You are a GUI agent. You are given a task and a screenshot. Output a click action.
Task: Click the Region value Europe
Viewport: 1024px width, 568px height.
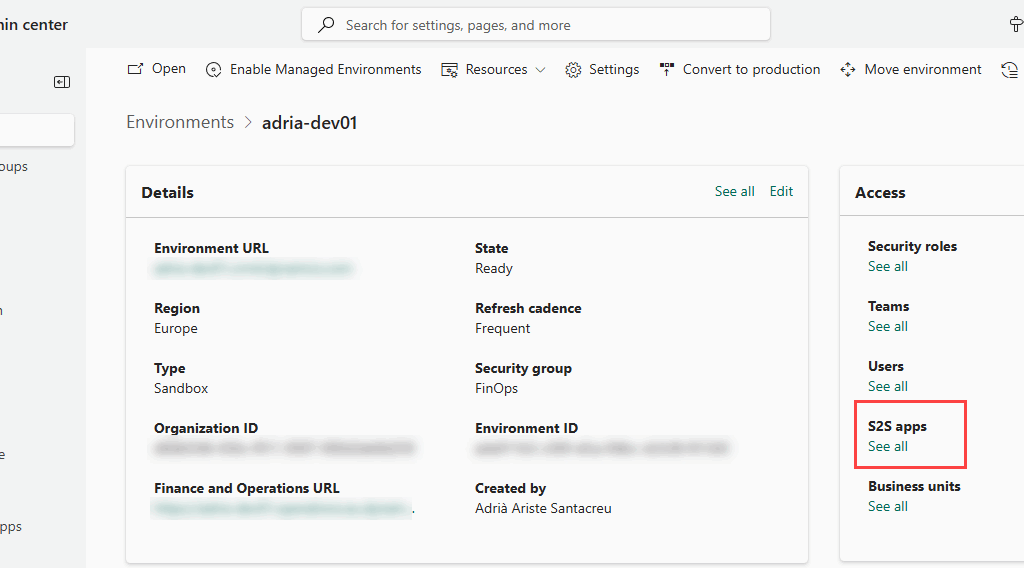point(176,328)
